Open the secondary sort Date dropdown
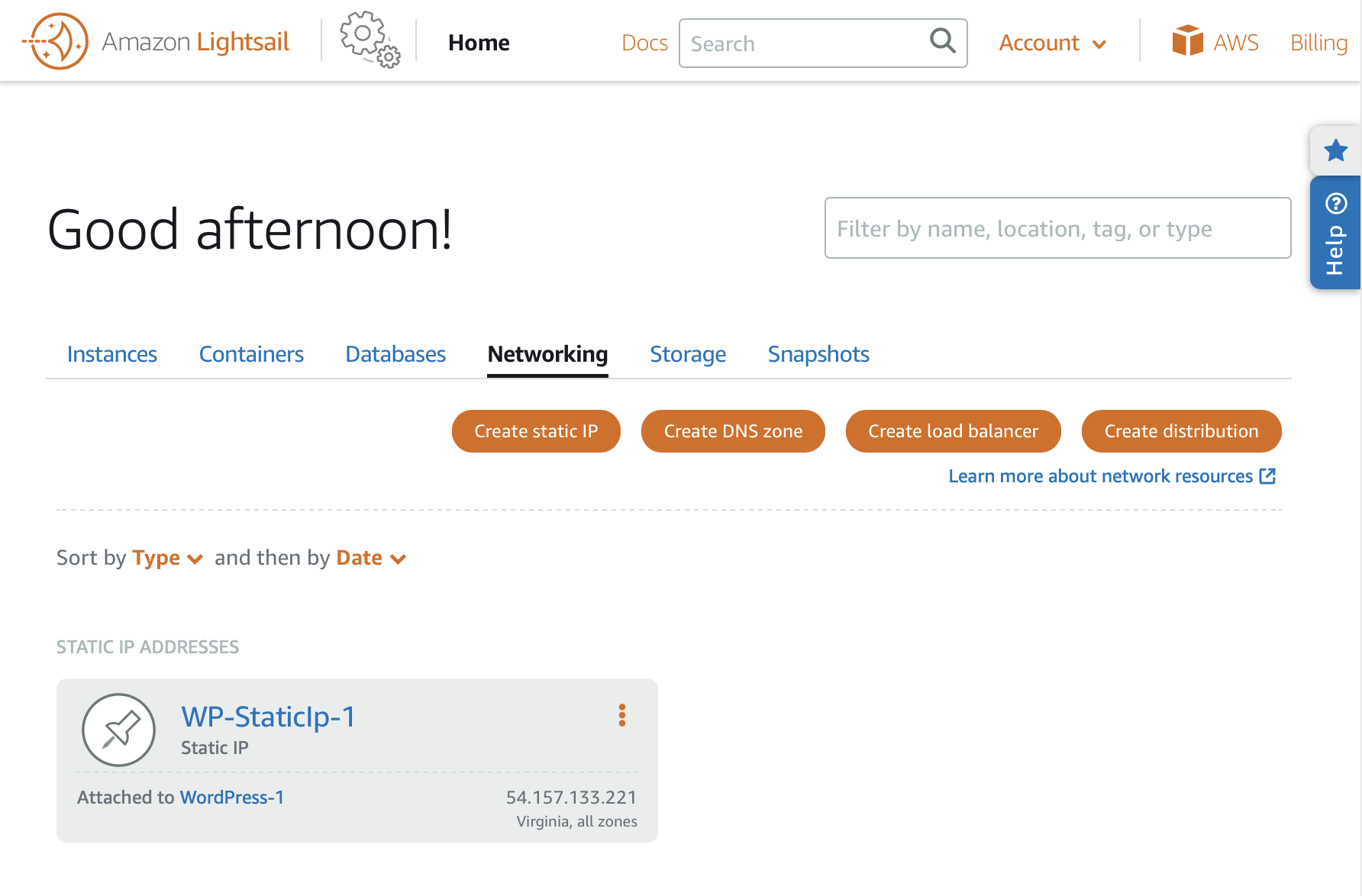Image resolution: width=1362 pixels, height=896 pixels. 371,559
